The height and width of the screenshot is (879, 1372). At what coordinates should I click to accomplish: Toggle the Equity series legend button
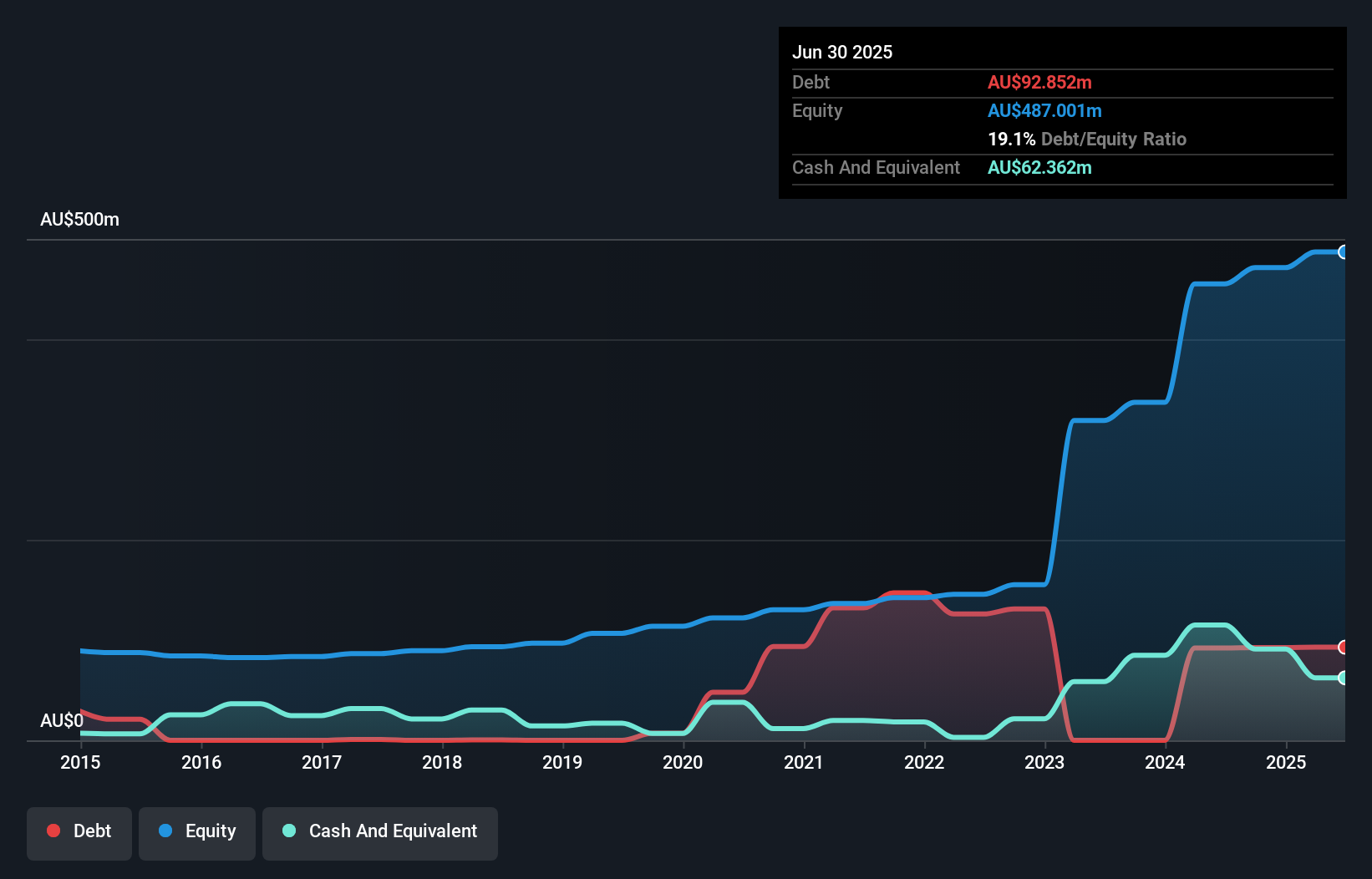pyautogui.click(x=197, y=833)
